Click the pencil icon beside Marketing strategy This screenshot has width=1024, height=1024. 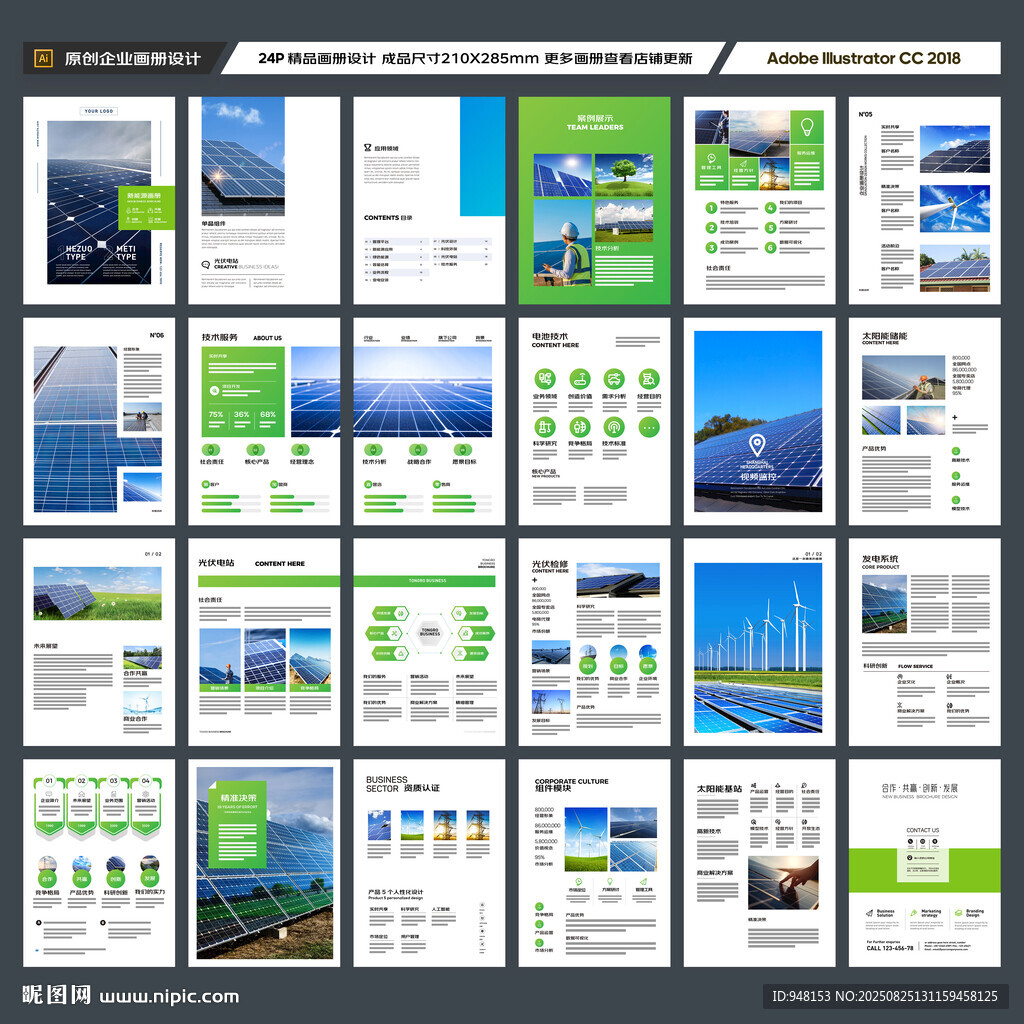(x=914, y=913)
